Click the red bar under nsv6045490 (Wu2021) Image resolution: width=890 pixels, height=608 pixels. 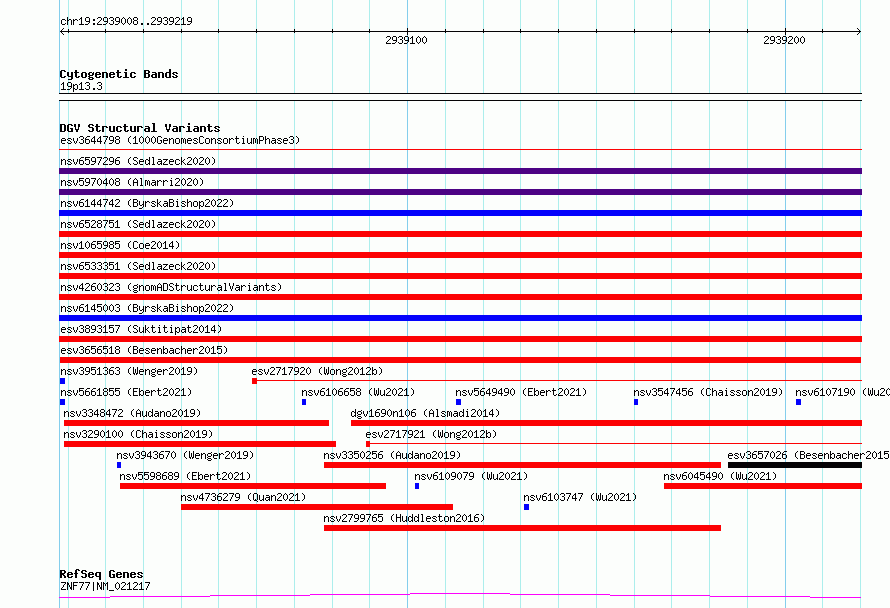coord(763,486)
